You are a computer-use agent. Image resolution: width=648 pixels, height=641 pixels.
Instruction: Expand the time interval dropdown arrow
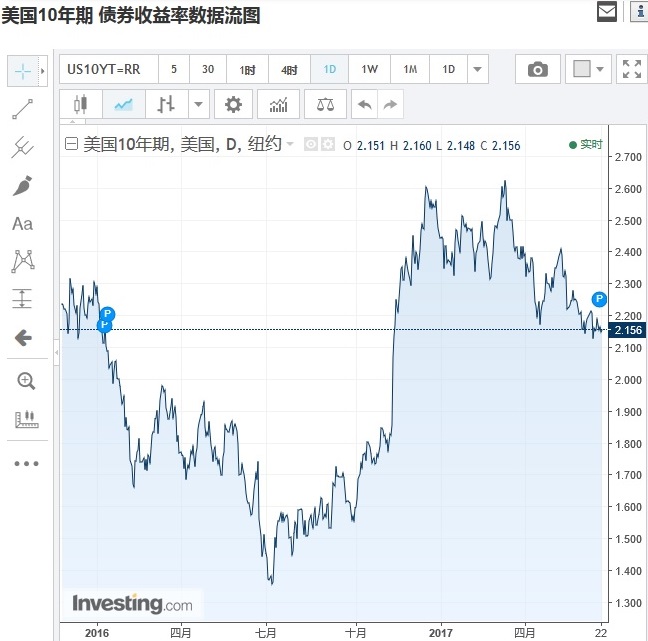[477, 69]
